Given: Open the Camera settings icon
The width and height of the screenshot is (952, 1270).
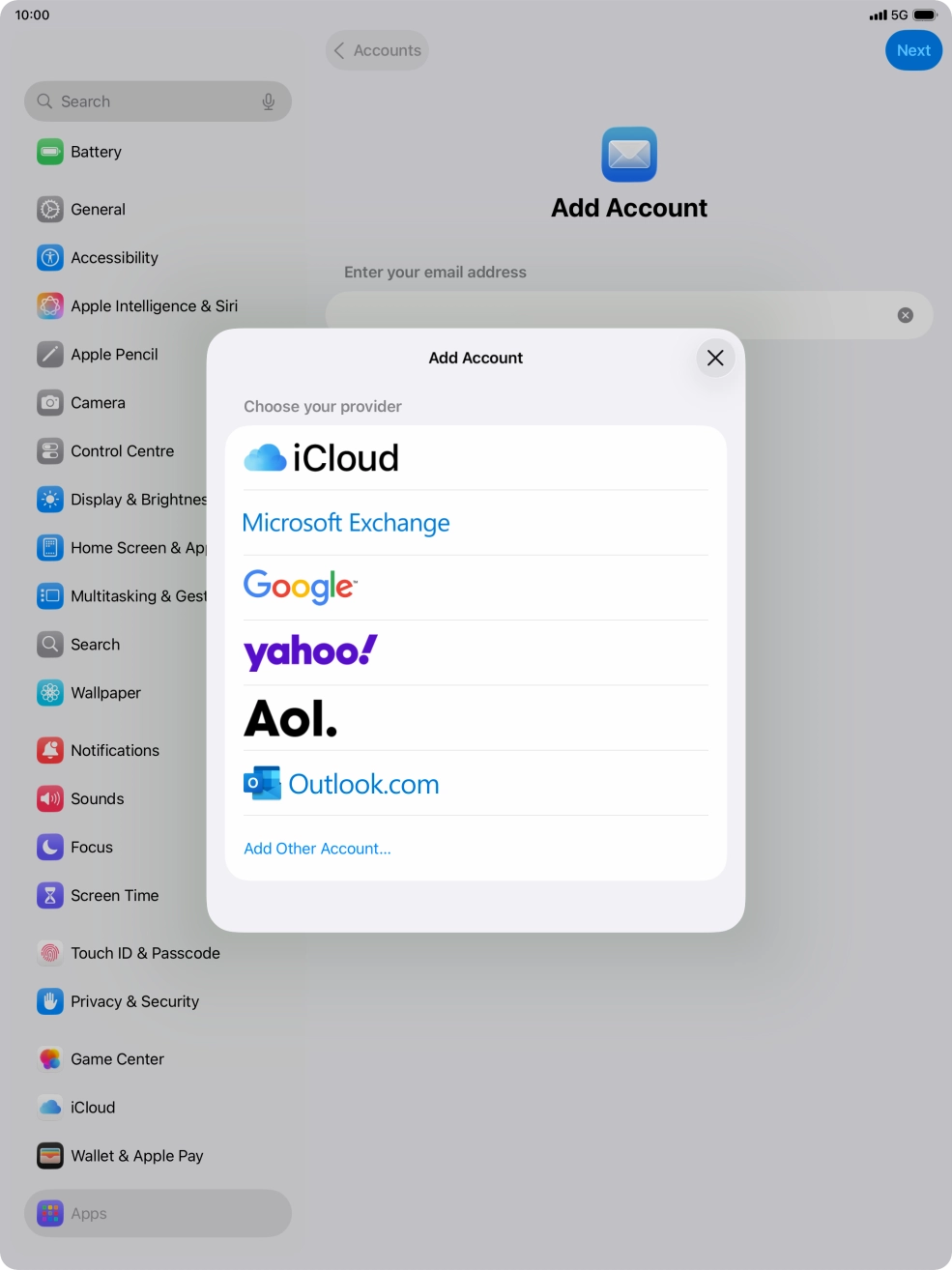Looking at the screenshot, I should [x=50, y=403].
